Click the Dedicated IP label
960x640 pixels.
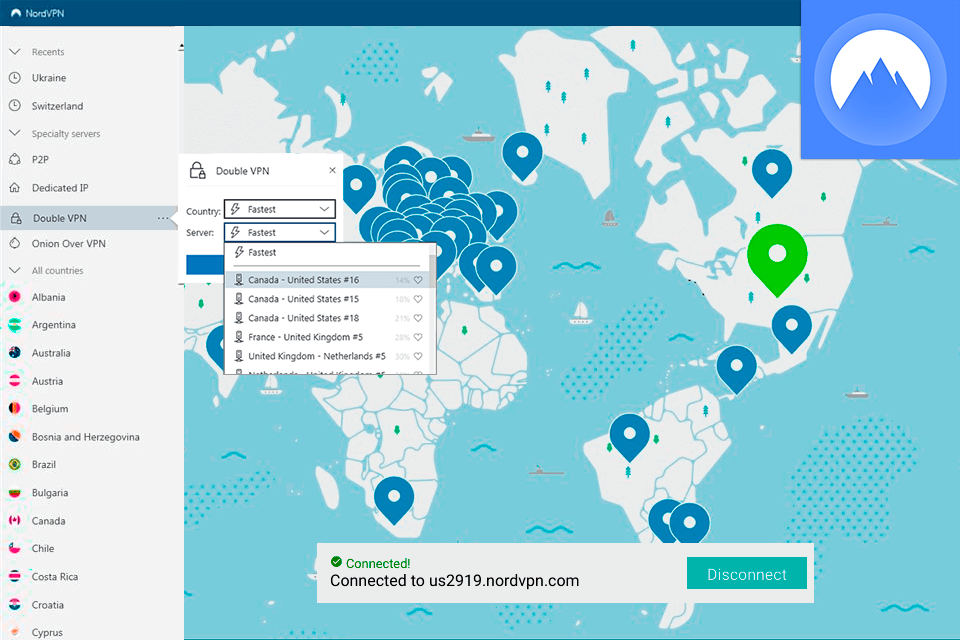[60, 187]
